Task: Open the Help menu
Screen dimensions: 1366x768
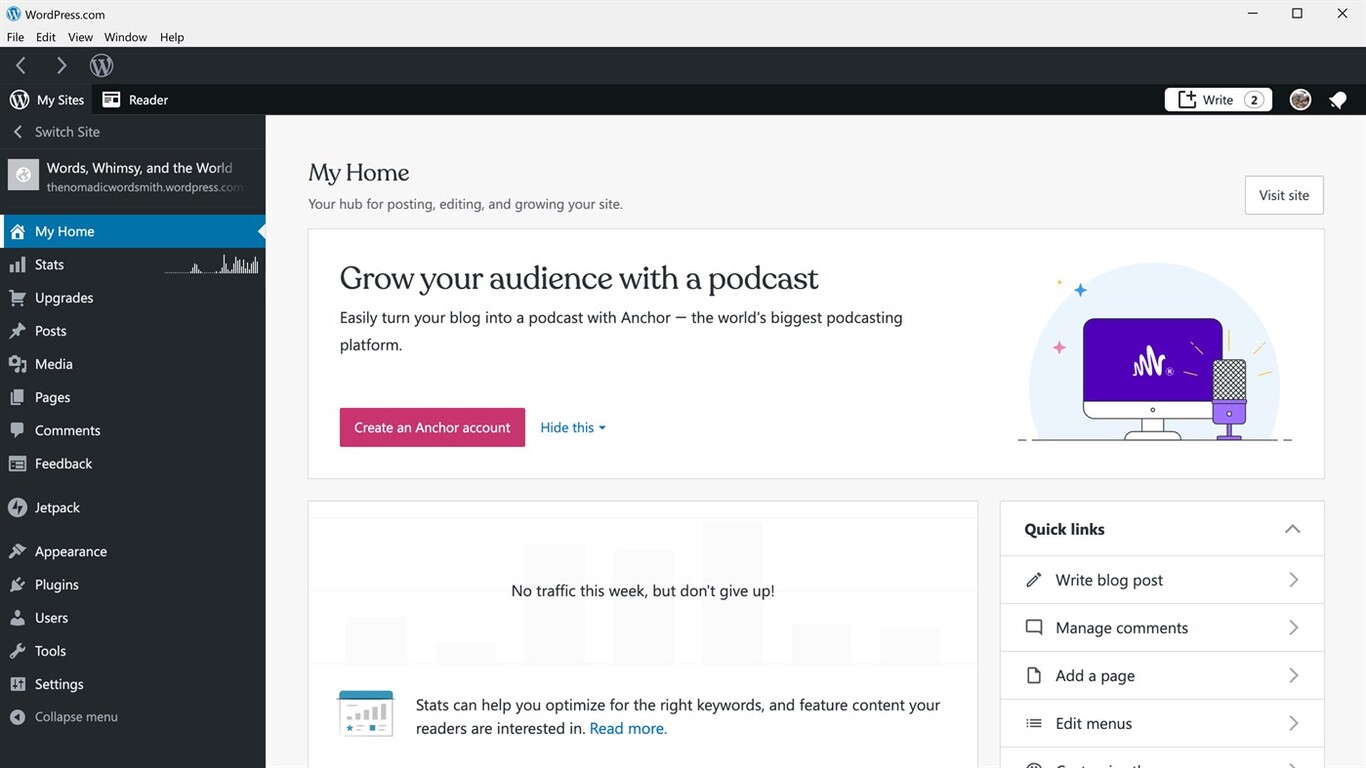Action: (x=171, y=36)
